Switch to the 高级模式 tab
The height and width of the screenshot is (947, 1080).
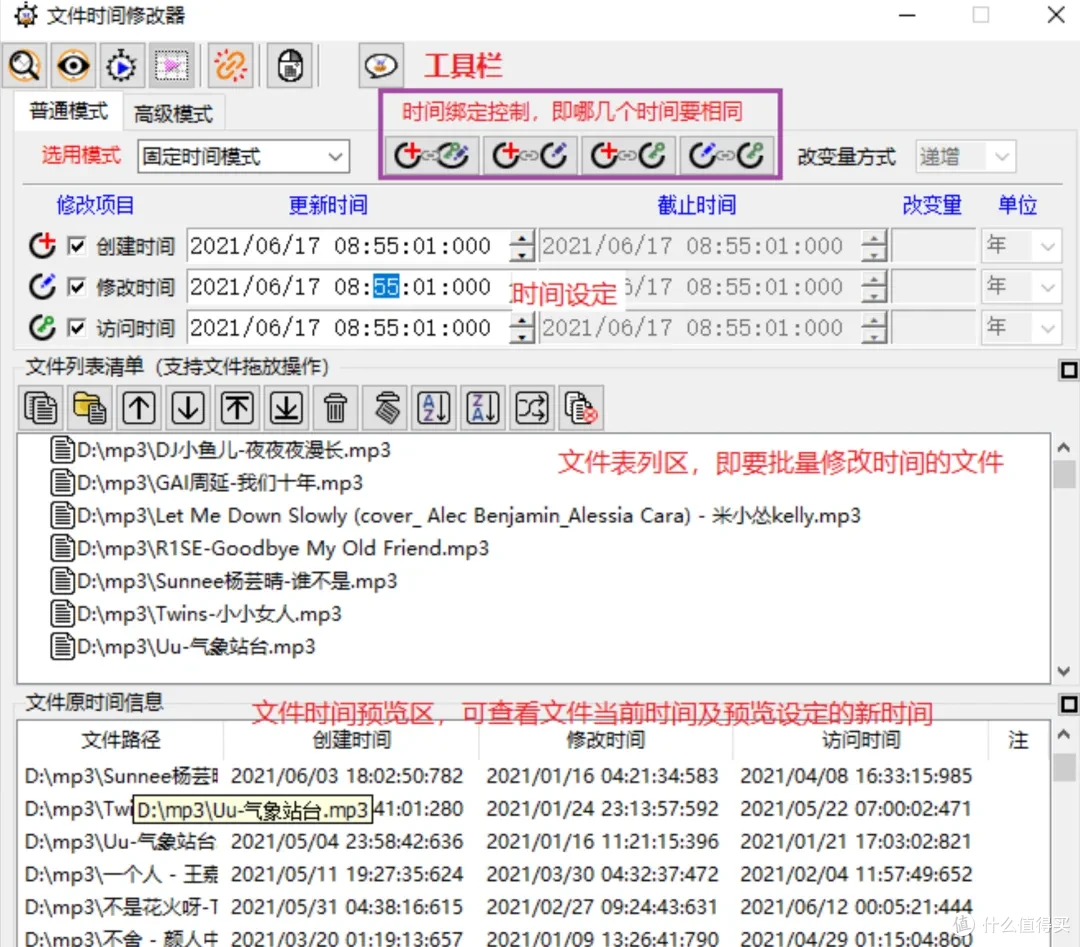173,114
